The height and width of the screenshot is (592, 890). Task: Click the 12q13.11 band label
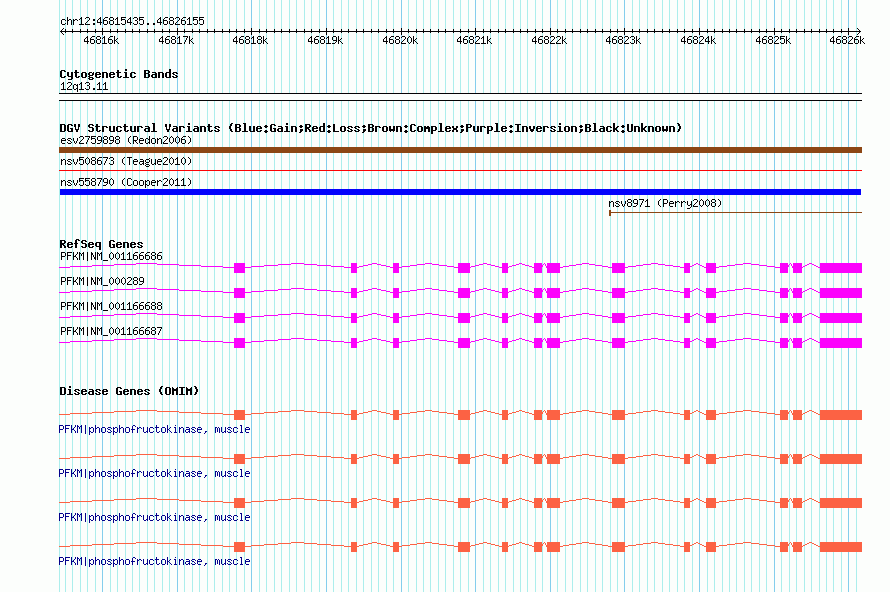coord(84,86)
